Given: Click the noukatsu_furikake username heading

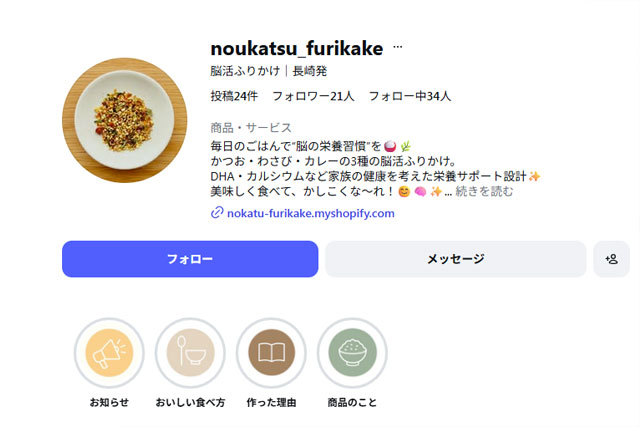Looking at the screenshot, I should click(x=296, y=49).
